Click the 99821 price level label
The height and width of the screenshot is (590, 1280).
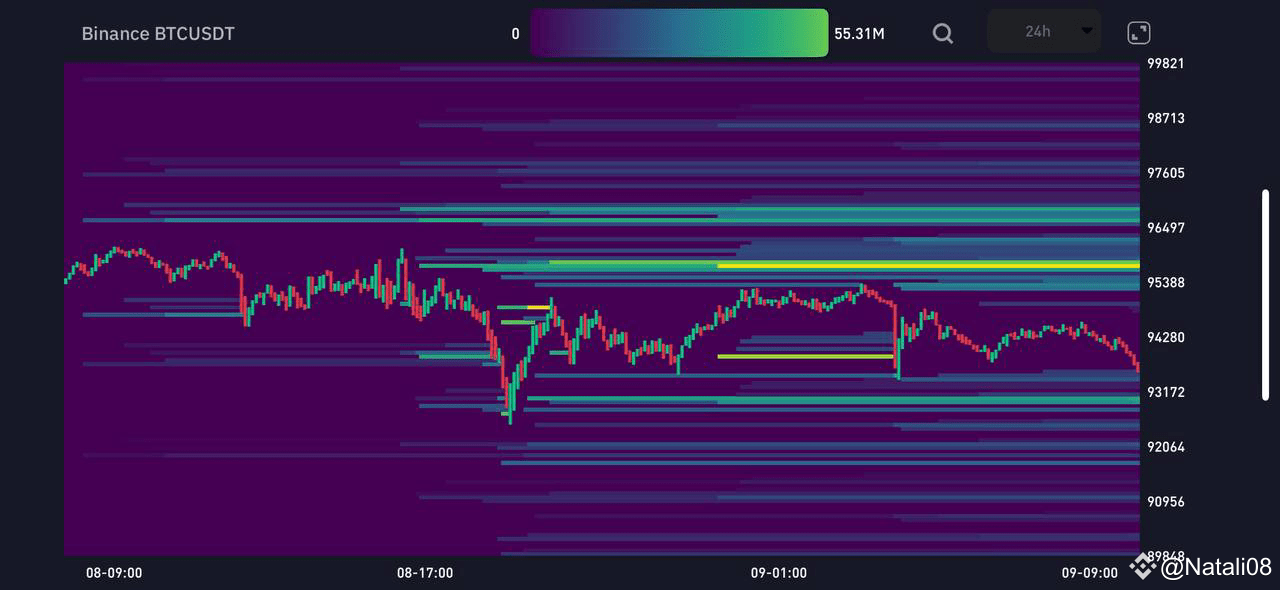[1165, 63]
